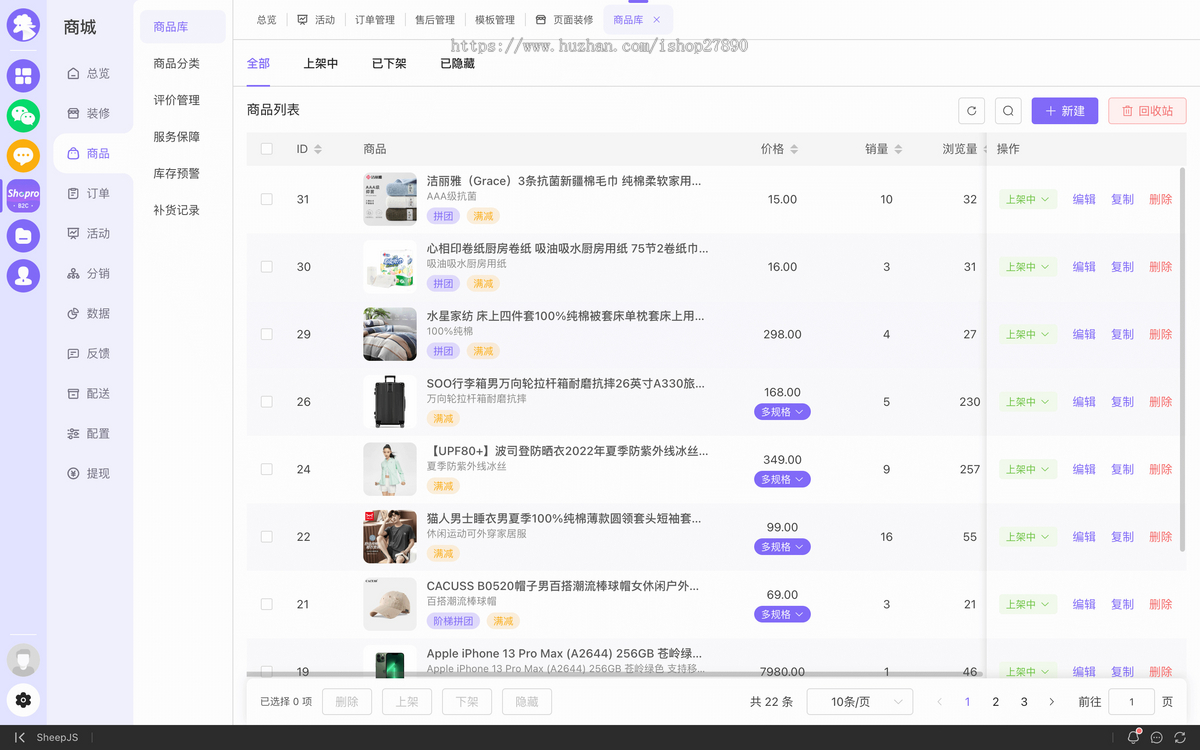Go to page 2 in pagination

coord(995,702)
